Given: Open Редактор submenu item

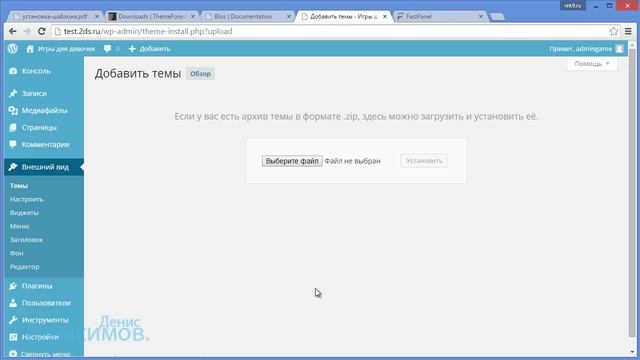Looking at the screenshot, I should pyautogui.click(x=24, y=267).
